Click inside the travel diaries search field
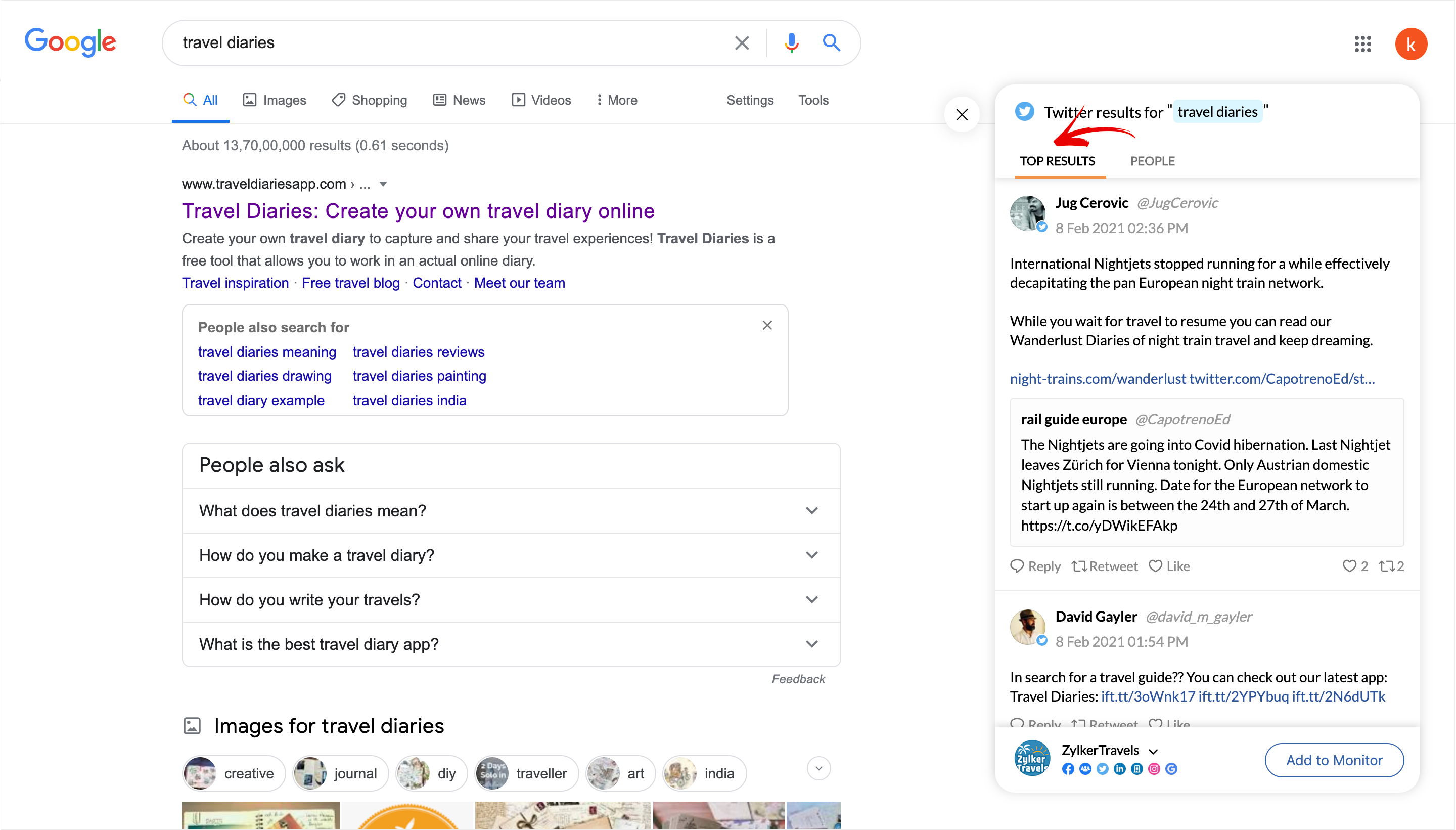 (444, 43)
